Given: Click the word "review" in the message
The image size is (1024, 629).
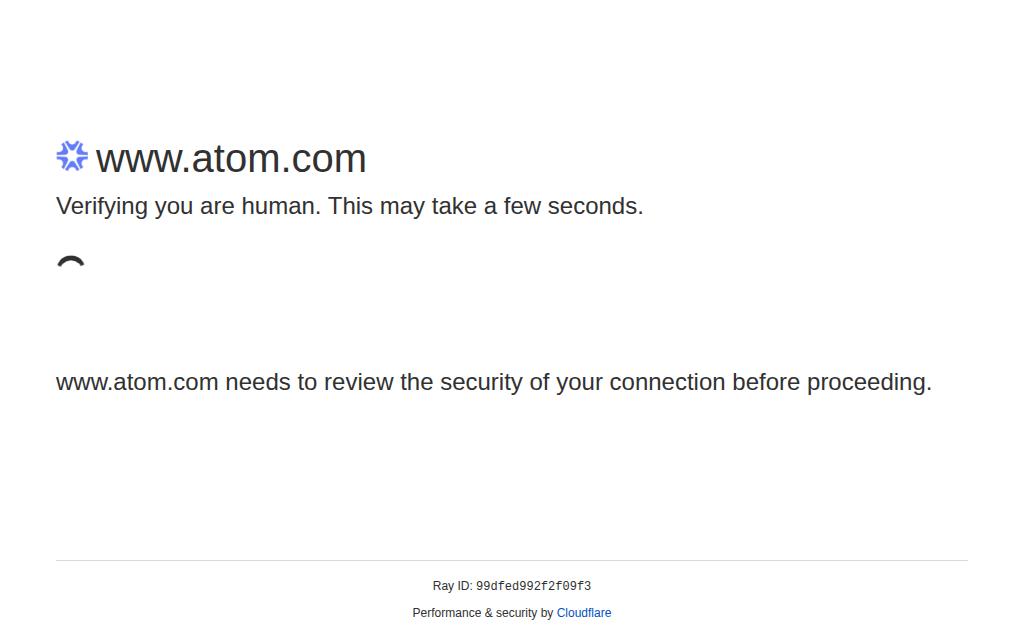Looking at the screenshot, I should point(358,383).
